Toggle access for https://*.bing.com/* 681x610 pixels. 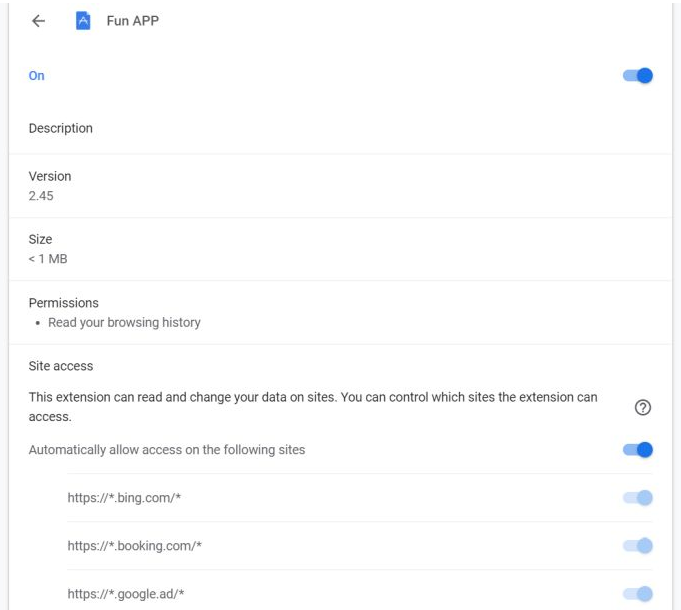pos(637,498)
